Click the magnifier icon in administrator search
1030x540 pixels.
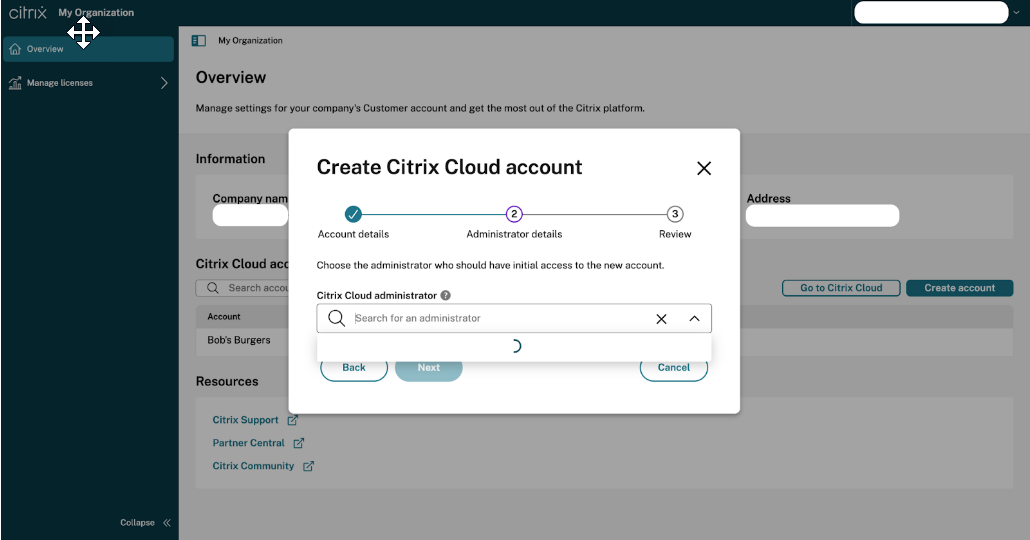tap(336, 318)
